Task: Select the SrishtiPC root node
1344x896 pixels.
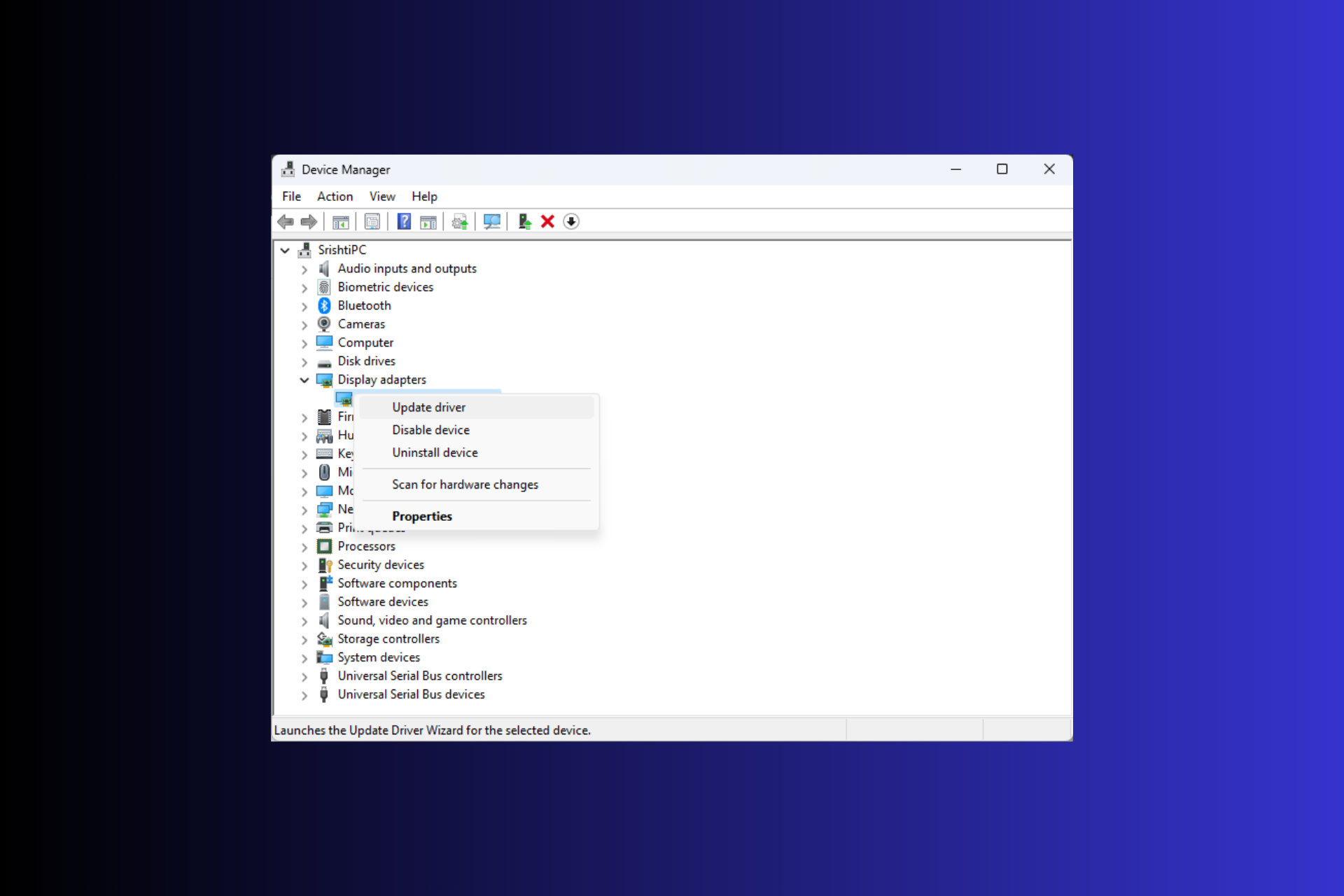Action: pyautogui.click(x=342, y=249)
